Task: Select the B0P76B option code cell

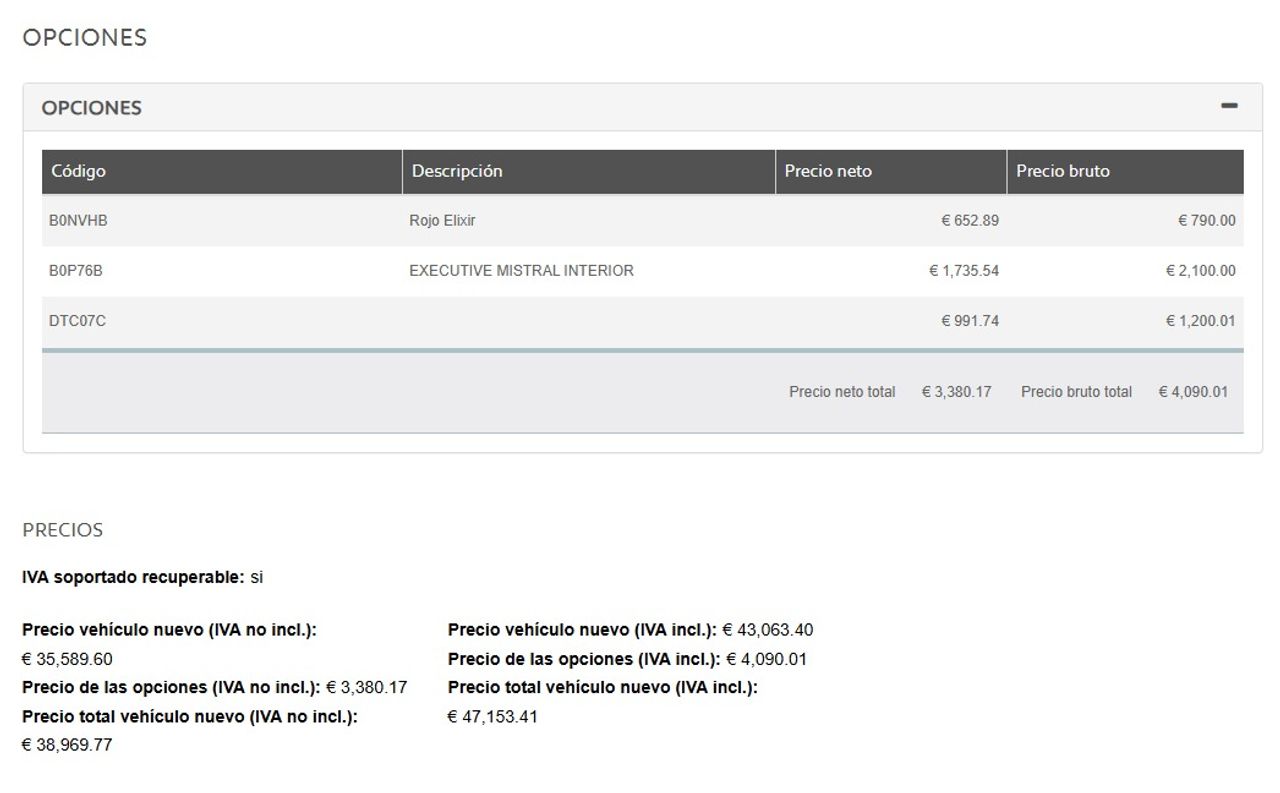Action: [x=76, y=270]
